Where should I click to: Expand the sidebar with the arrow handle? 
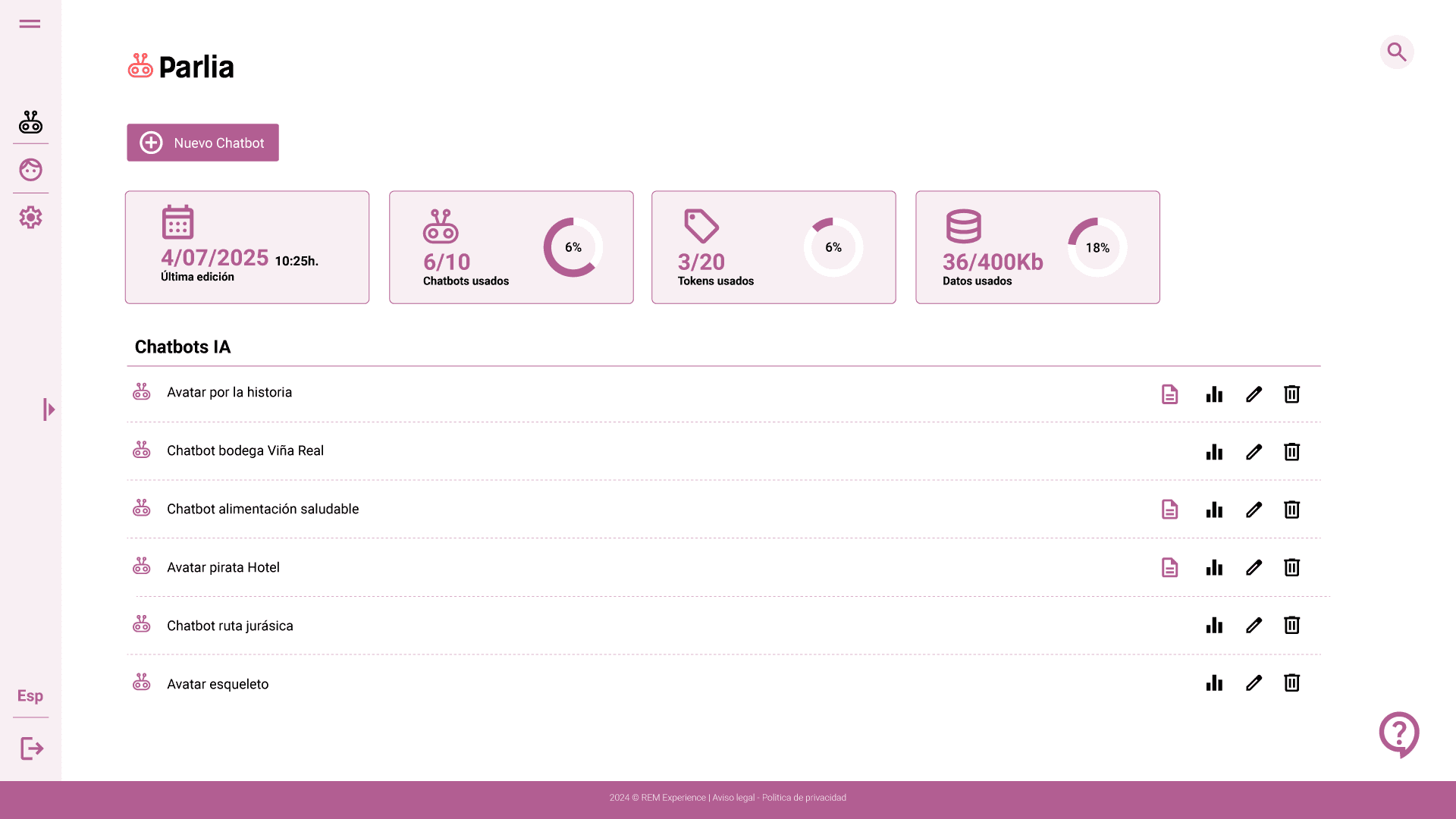pos(49,409)
